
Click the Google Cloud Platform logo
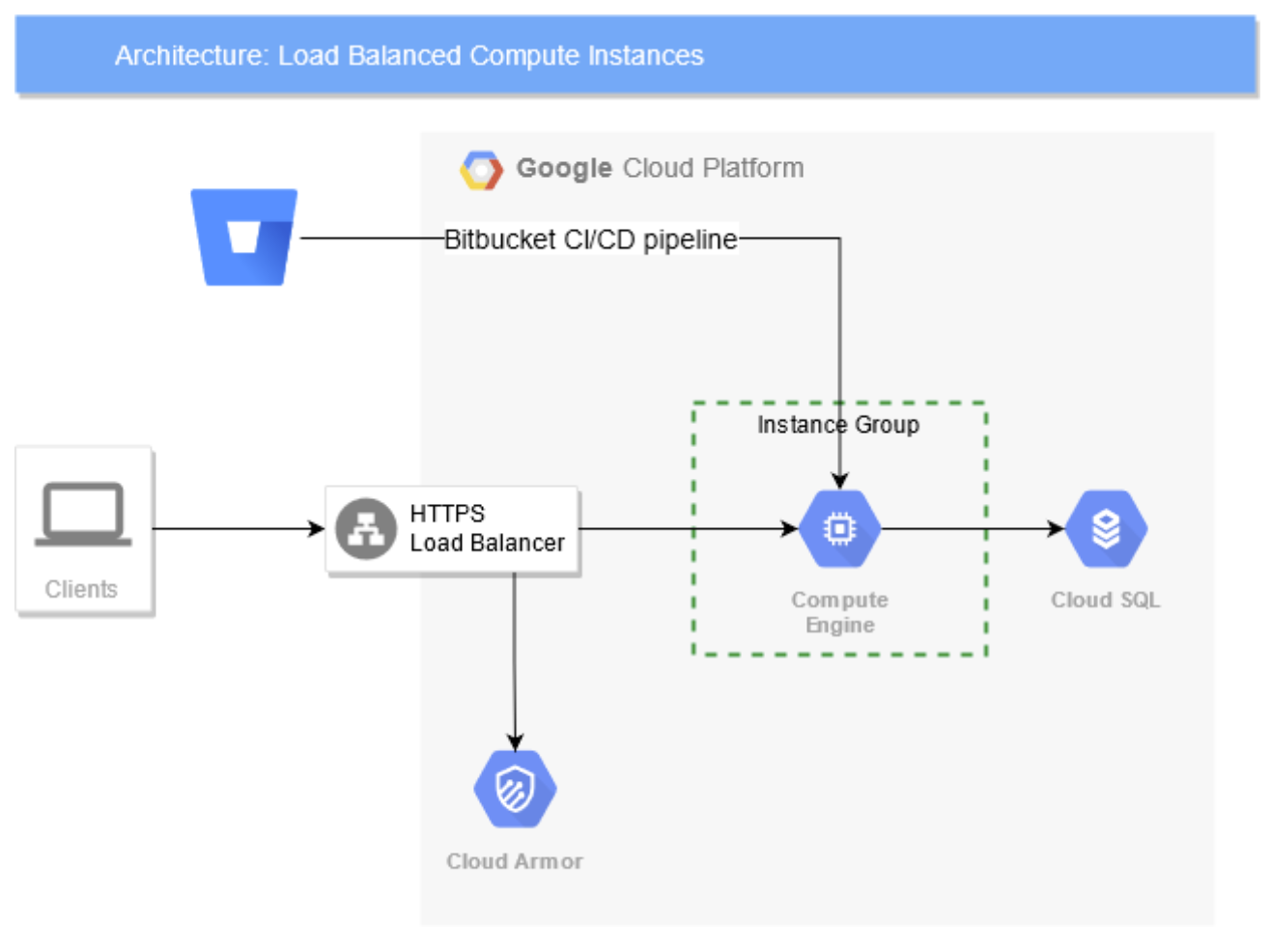pyautogui.click(x=481, y=169)
